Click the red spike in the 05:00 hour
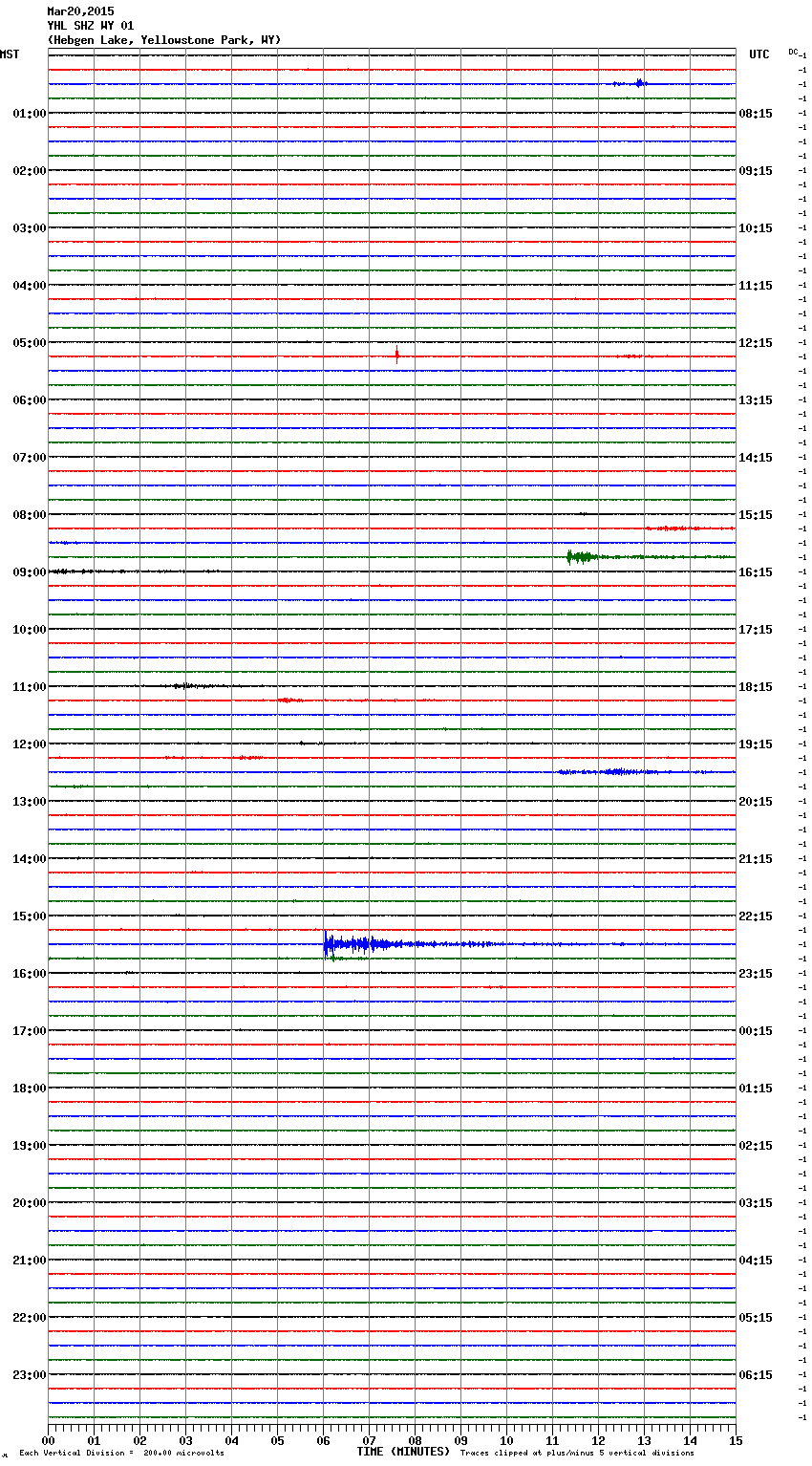This screenshot has width=812, height=1466. [397, 356]
